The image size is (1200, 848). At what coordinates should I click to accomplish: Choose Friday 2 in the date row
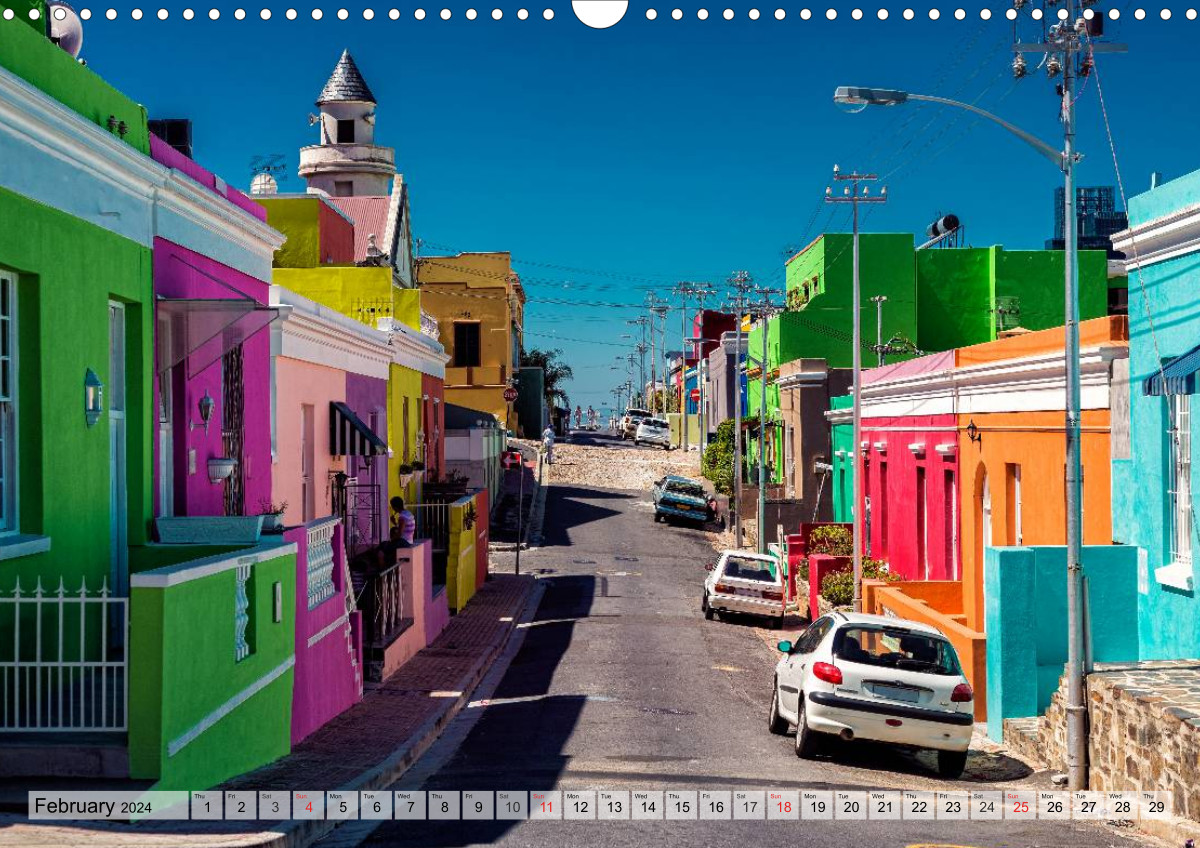coord(240,806)
